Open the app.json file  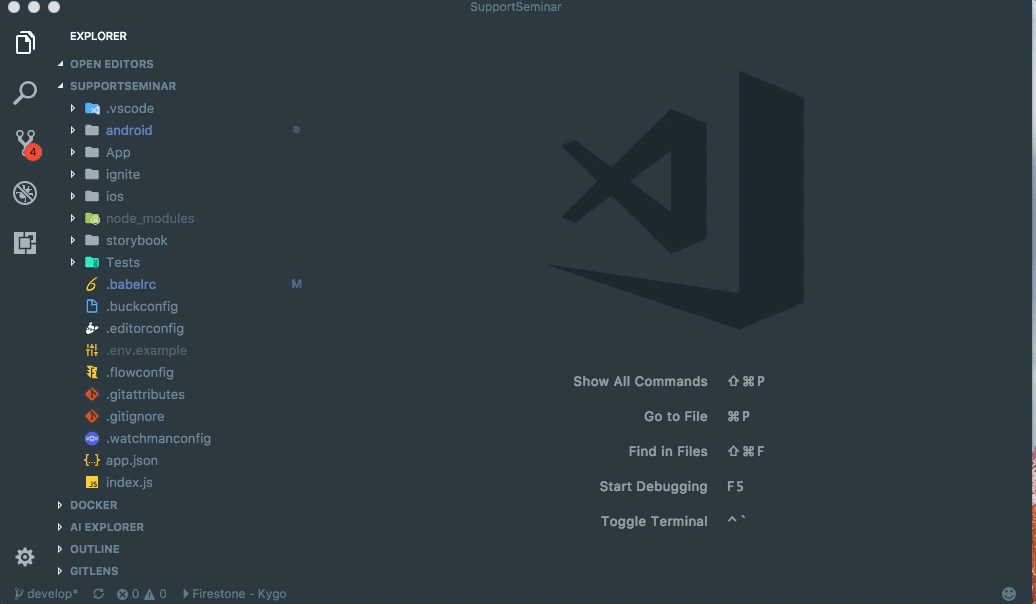click(131, 461)
